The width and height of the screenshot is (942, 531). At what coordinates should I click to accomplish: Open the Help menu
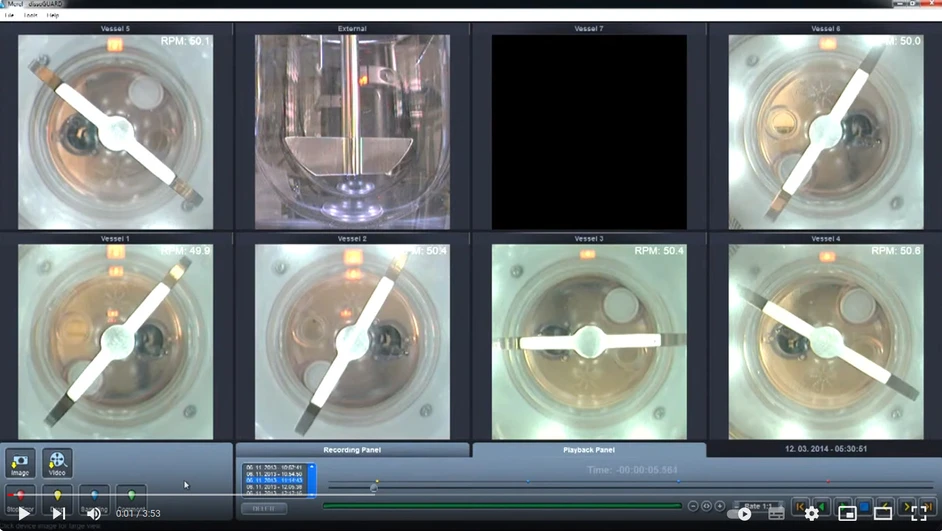(x=53, y=16)
